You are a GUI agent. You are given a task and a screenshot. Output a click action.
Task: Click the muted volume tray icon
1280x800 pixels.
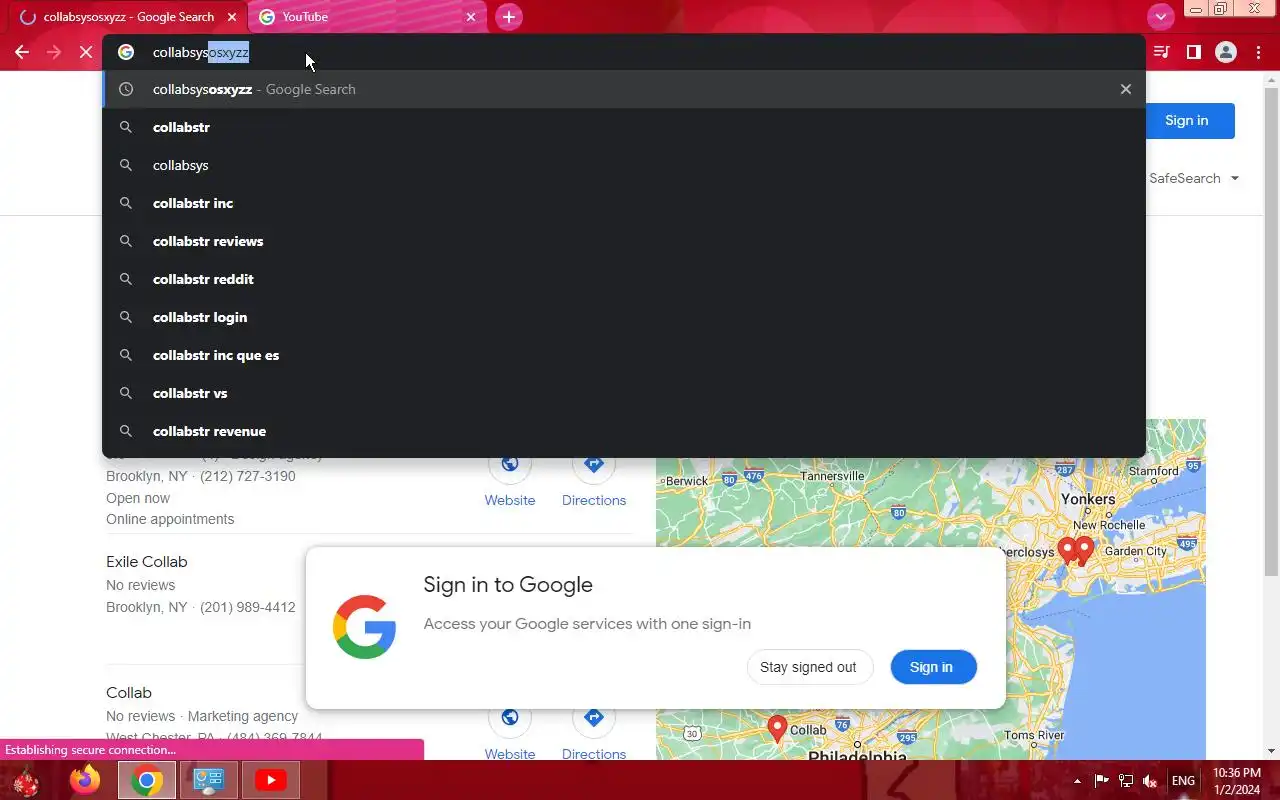tap(1151, 781)
